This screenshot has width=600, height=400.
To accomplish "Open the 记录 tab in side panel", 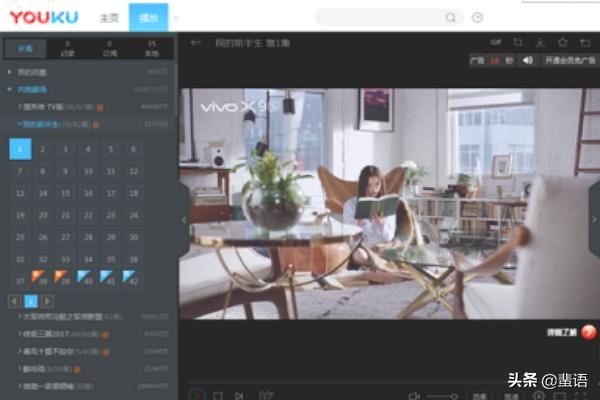I will click(x=67, y=49).
